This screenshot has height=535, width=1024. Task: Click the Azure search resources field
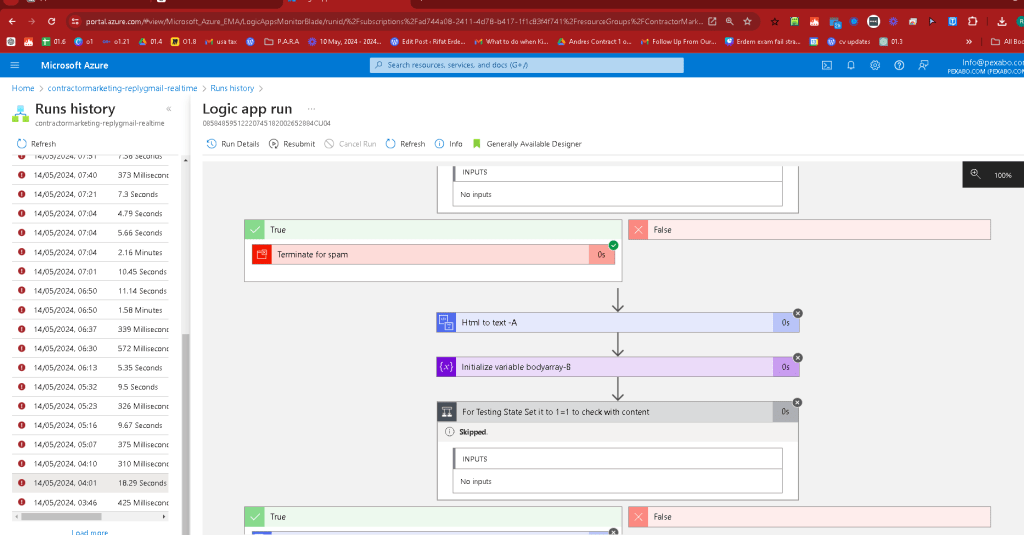pos(526,65)
